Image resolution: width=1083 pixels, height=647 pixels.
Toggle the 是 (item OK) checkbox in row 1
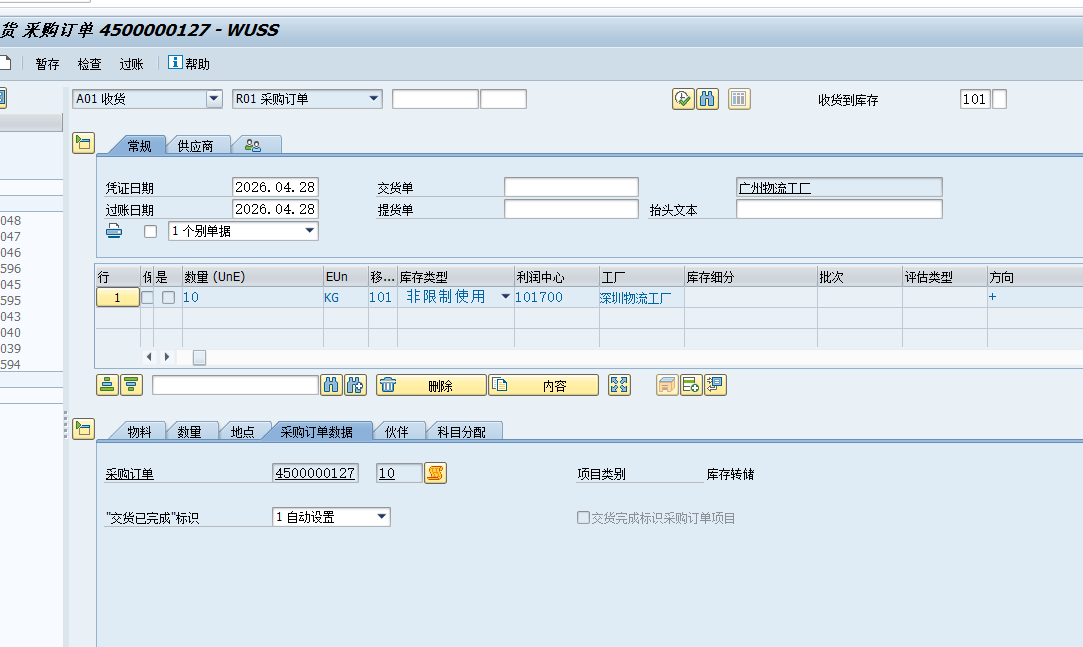[168, 297]
